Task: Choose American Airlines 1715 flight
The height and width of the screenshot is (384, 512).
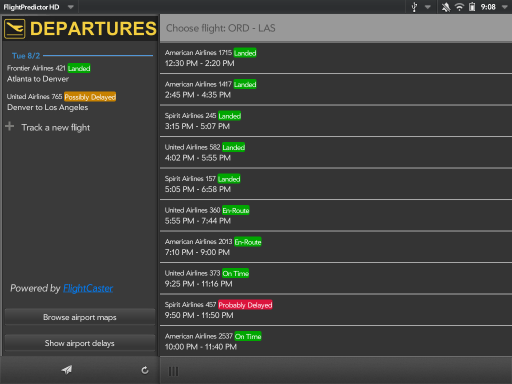Action: pyautogui.click(x=336, y=58)
